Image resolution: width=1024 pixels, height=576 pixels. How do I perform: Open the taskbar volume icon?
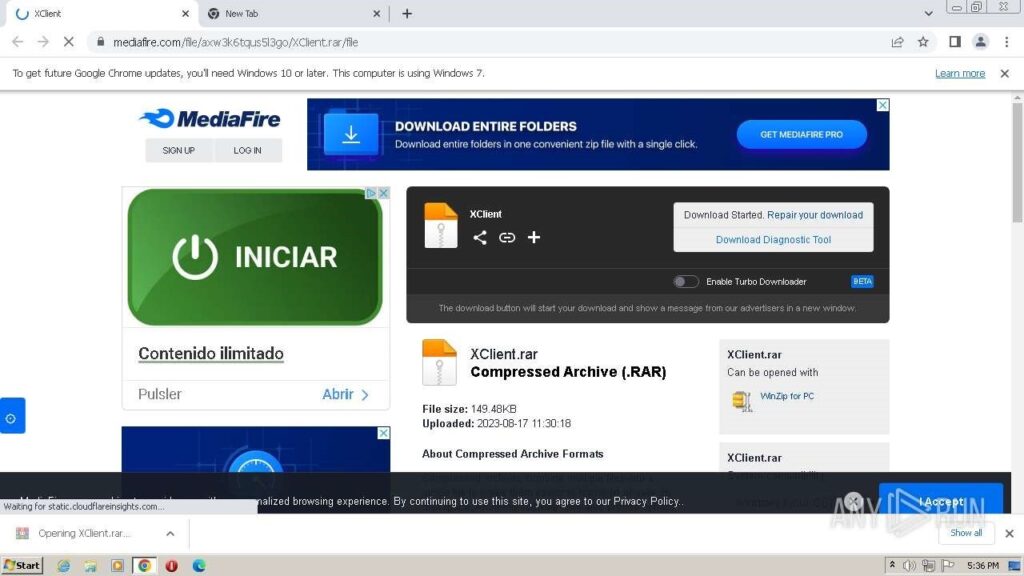click(x=909, y=565)
